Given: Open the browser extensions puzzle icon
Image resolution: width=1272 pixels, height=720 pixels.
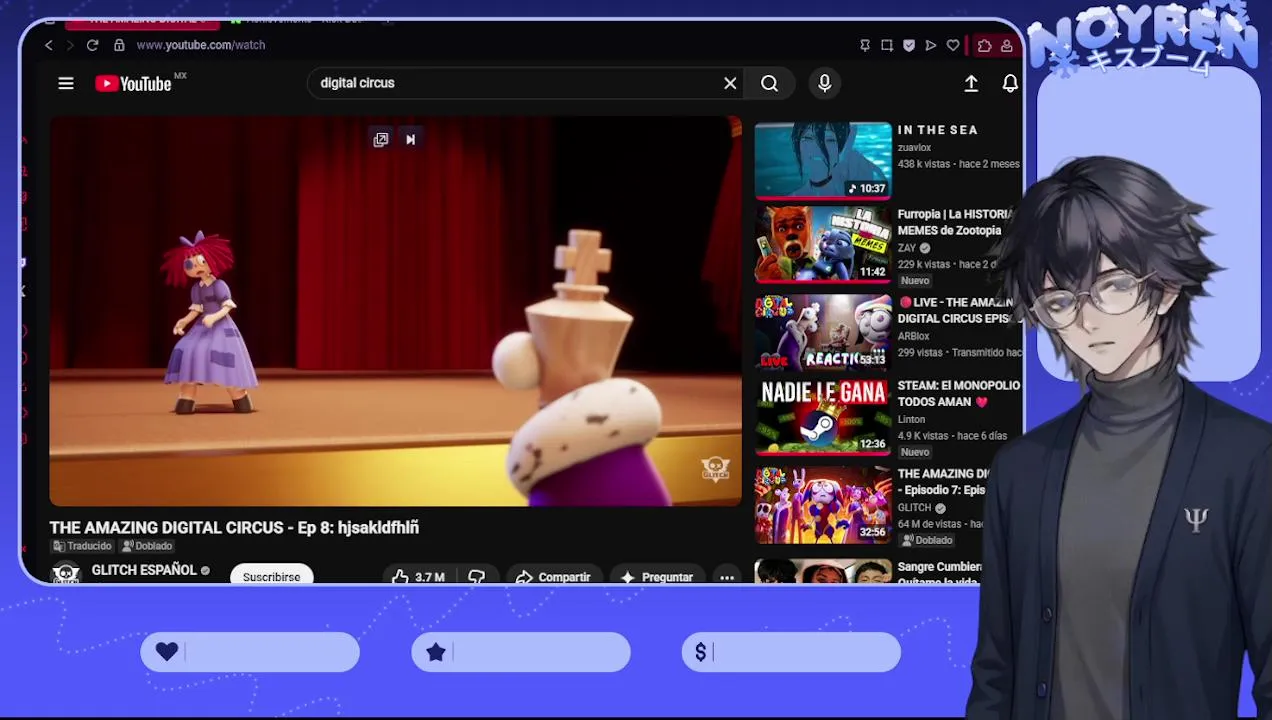Looking at the screenshot, I should 984,45.
